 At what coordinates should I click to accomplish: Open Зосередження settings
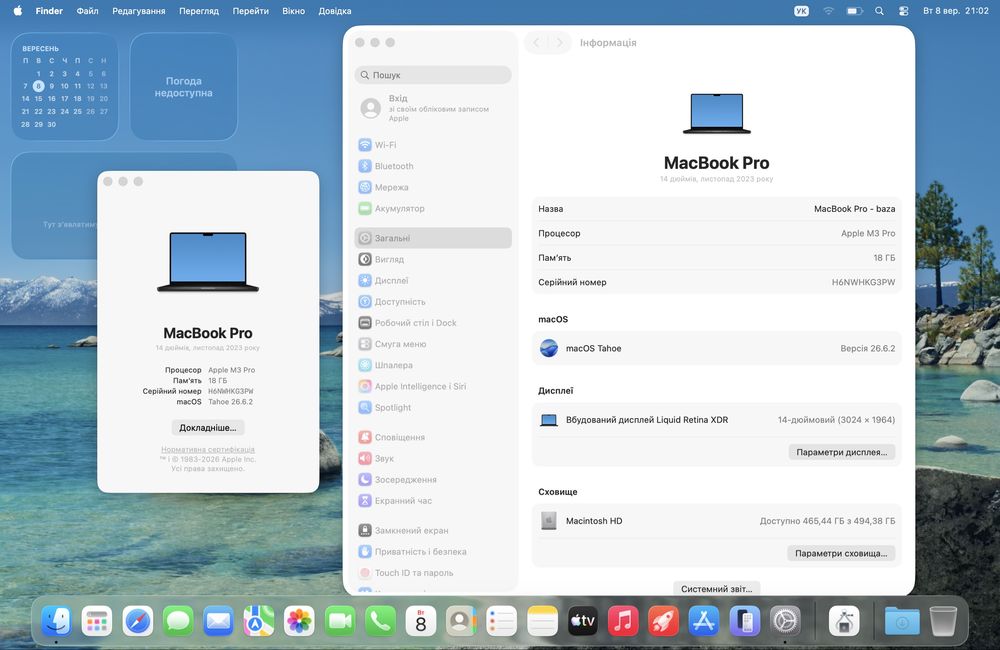coord(433,479)
